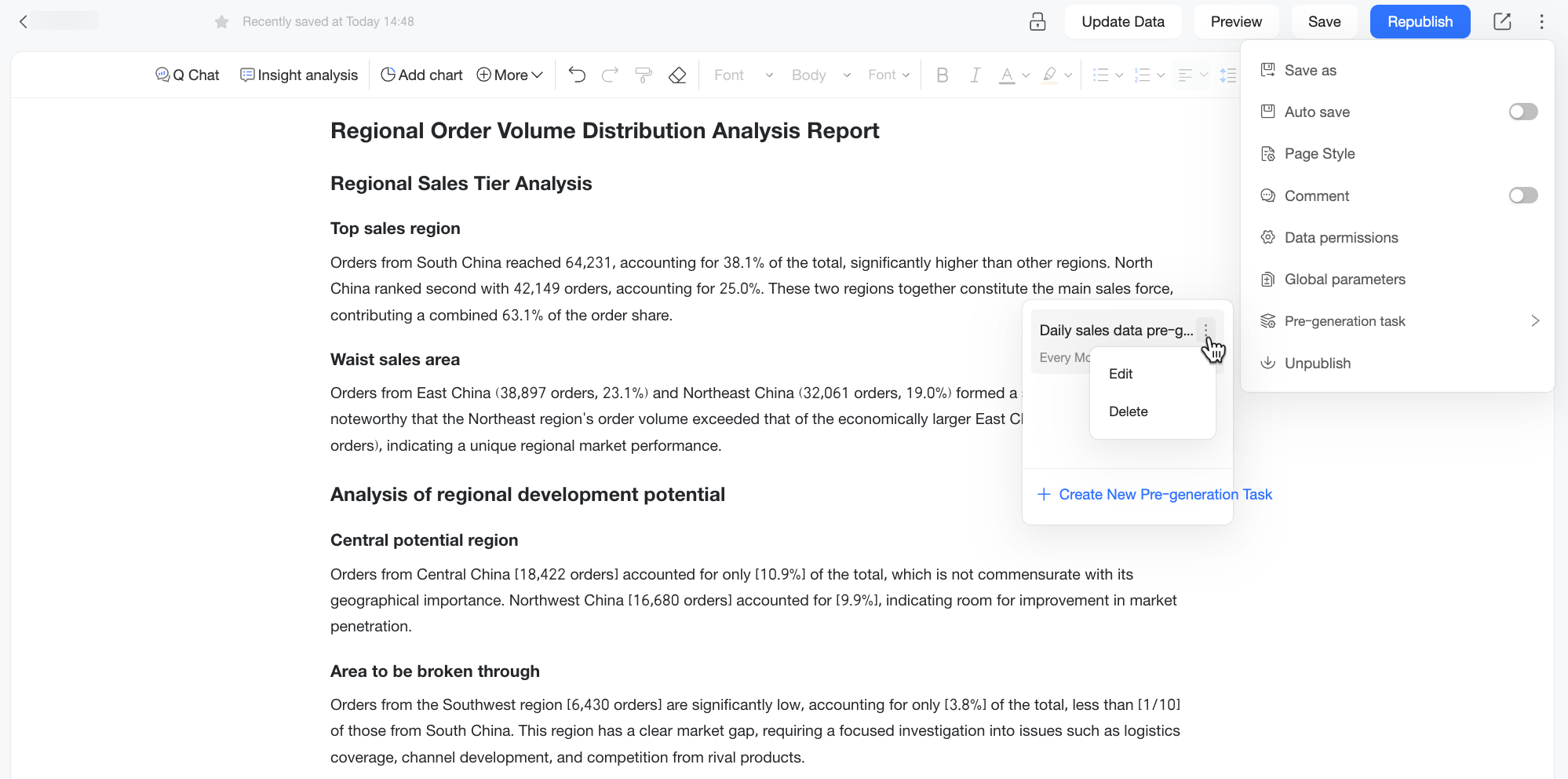Screen dimensions: 1568x779
Task: Toggle italic formatting
Action: [x=975, y=75]
